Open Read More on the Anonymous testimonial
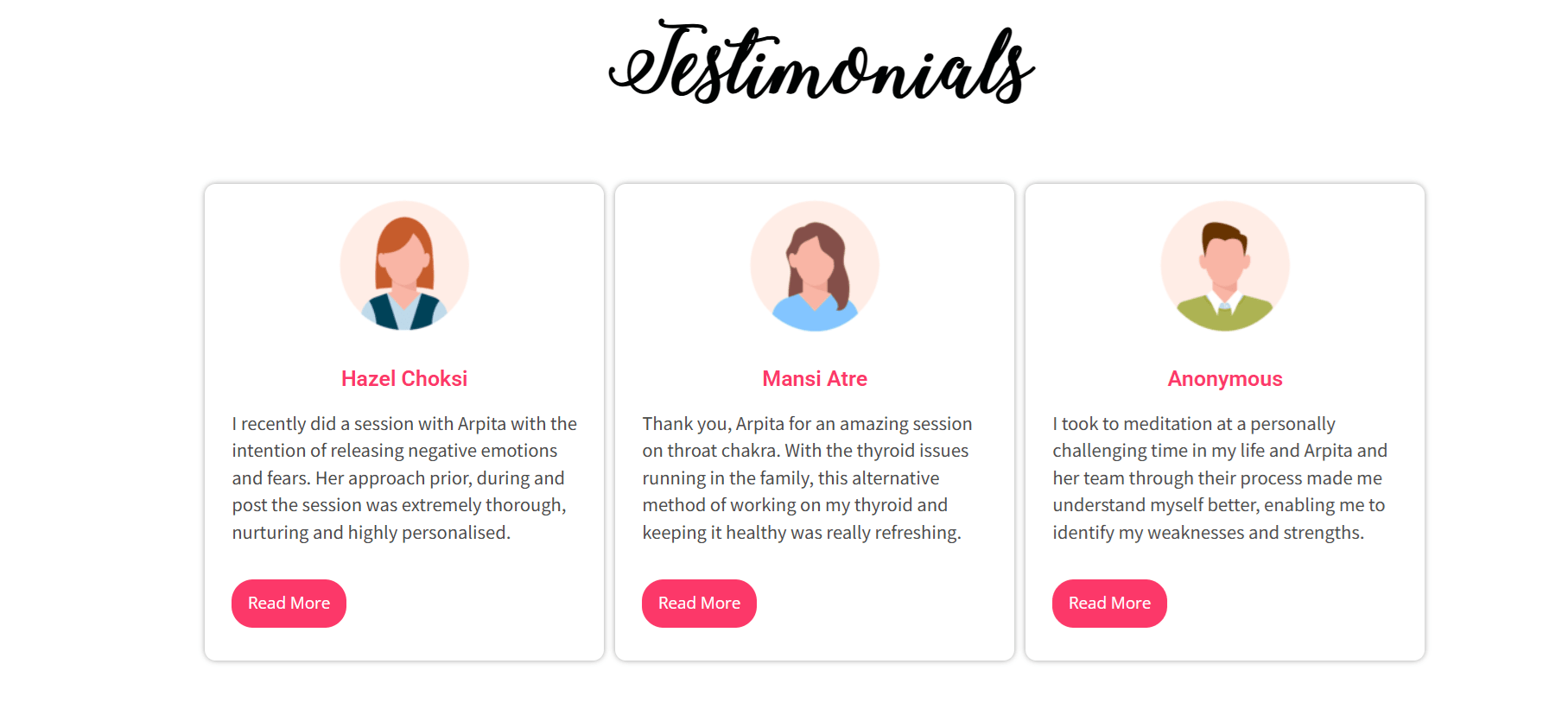The height and width of the screenshot is (702, 1568). tap(1109, 604)
